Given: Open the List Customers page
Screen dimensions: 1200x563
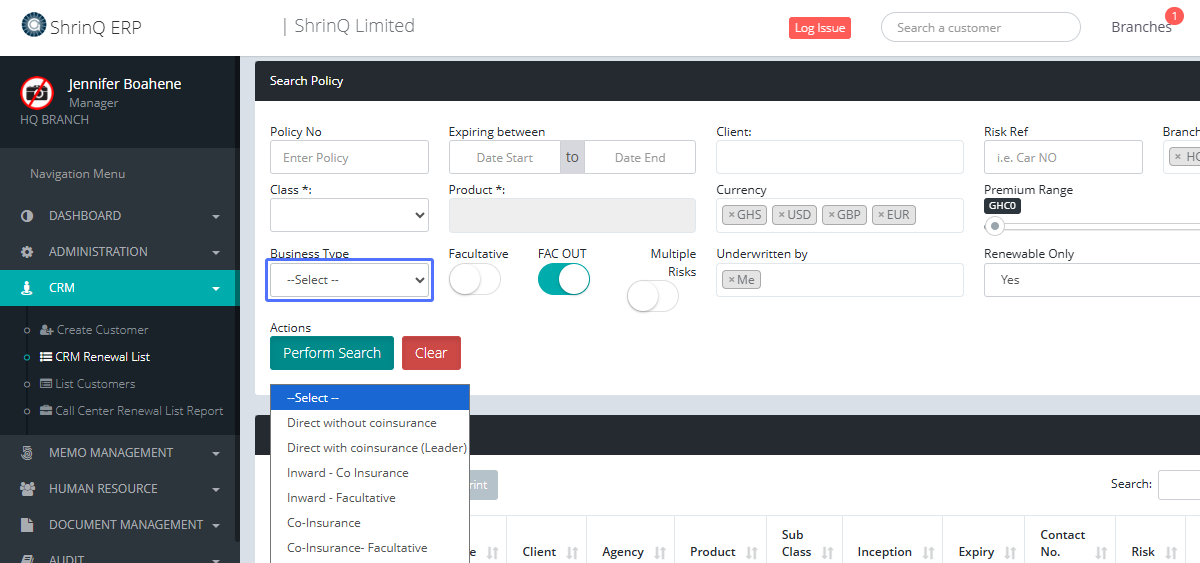Looking at the screenshot, I should (x=95, y=384).
